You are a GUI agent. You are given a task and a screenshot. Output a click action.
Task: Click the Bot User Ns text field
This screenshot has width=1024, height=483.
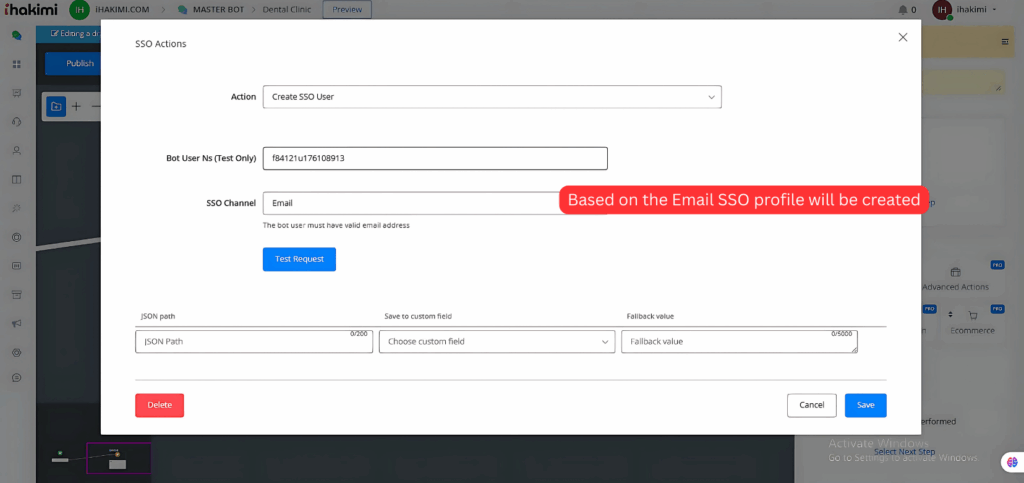pyautogui.click(x=434, y=158)
